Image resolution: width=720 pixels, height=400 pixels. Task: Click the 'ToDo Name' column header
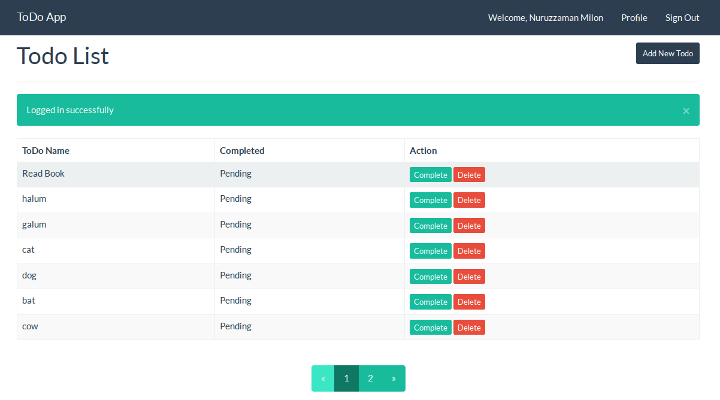tap(46, 151)
